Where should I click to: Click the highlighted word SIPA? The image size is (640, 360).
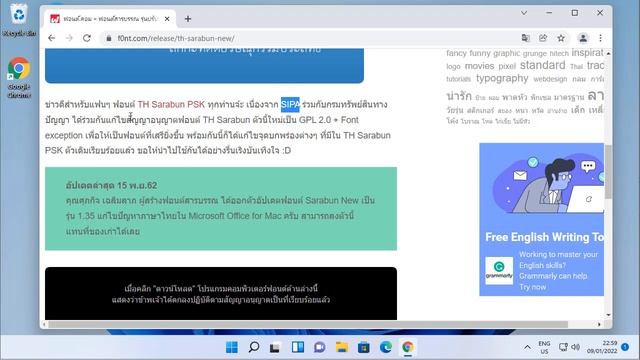click(290, 104)
